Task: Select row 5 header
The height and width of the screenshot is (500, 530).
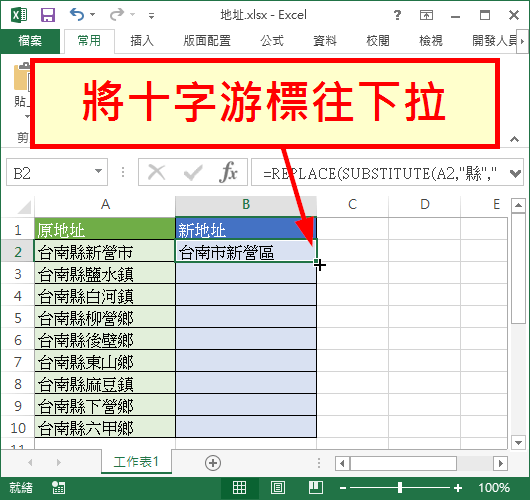Action: point(18,317)
